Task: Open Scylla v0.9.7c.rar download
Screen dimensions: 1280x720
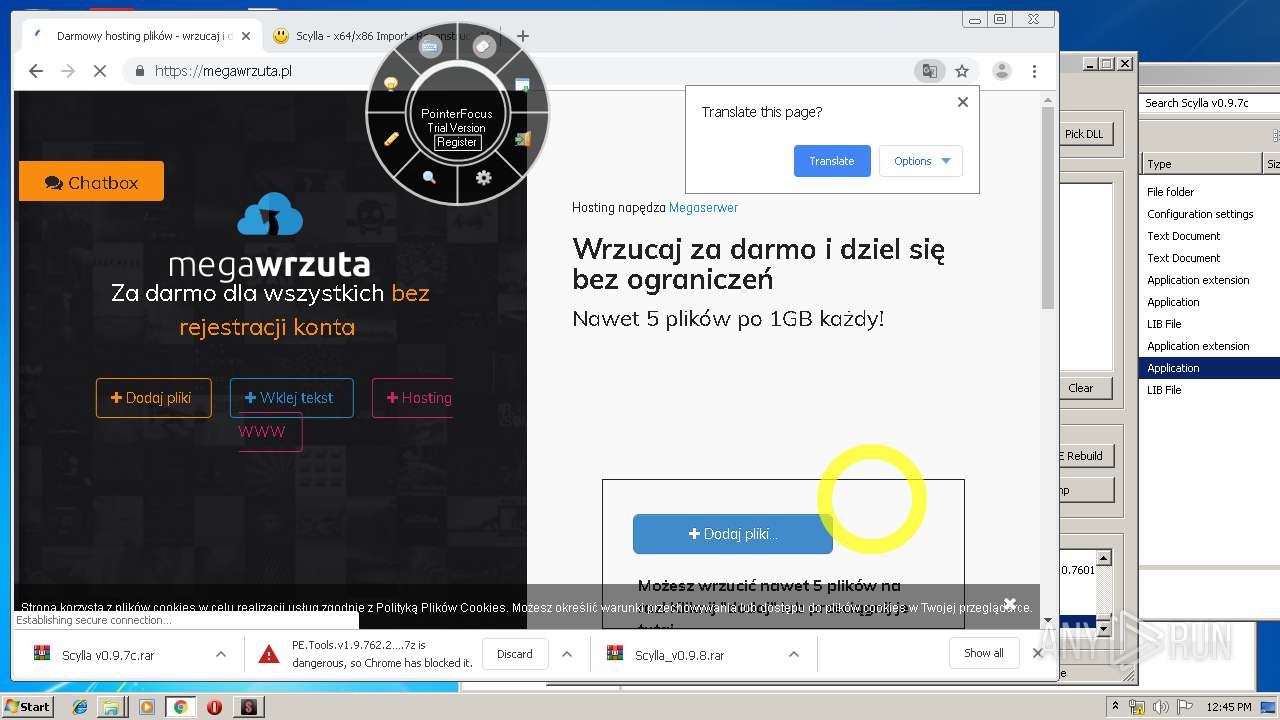Action: (110, 655)
